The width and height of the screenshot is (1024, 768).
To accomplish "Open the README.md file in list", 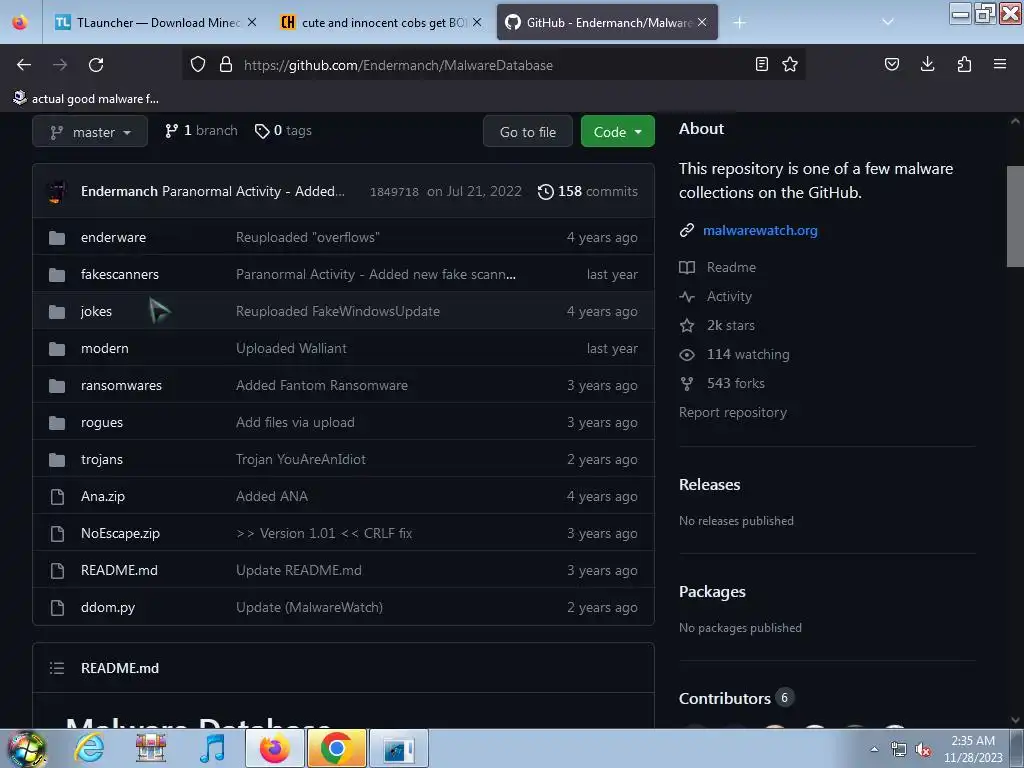I will [119, 571].
